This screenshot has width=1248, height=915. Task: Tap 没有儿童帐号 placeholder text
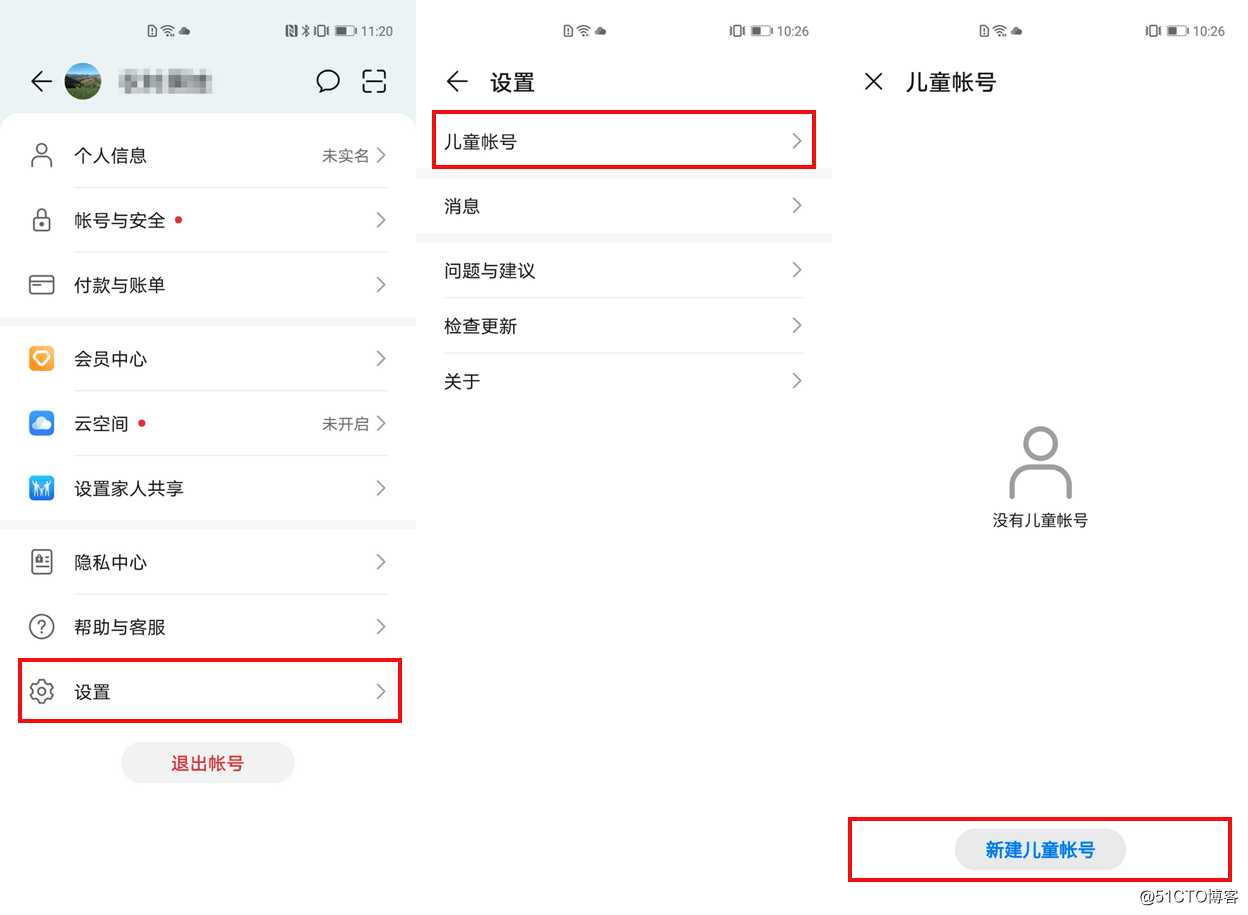point(1040,521)
